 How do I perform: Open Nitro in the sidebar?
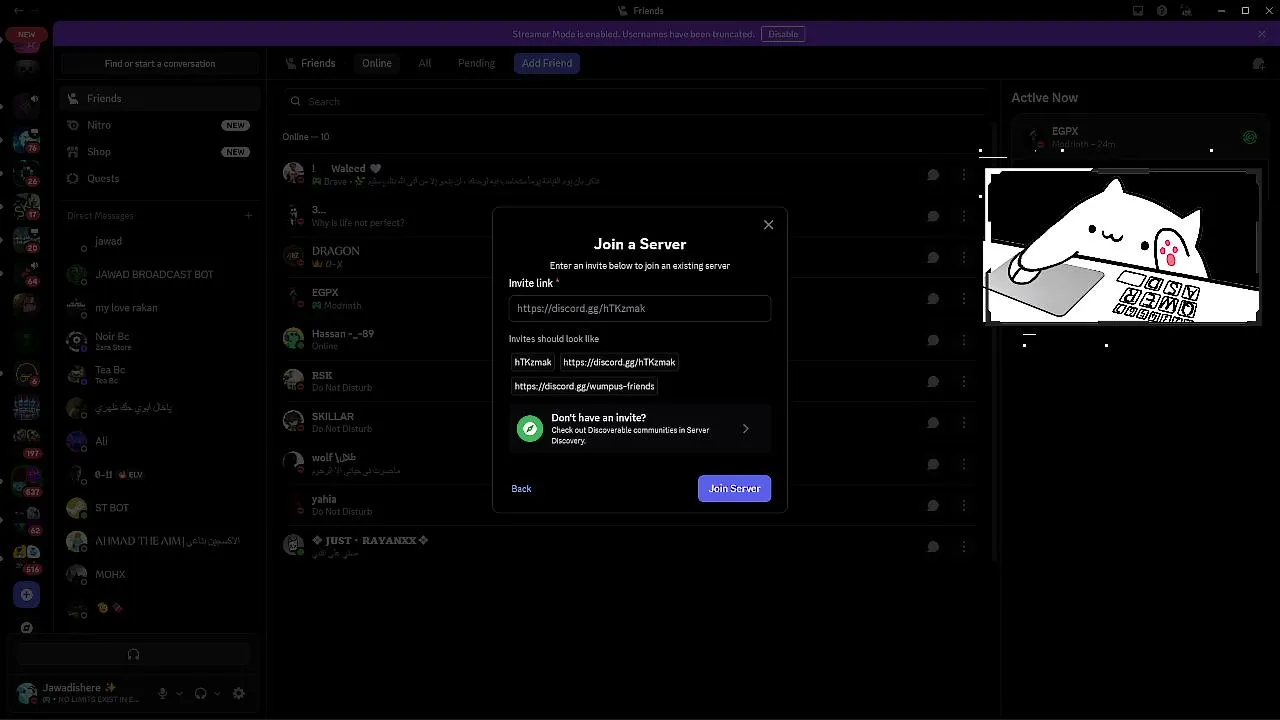point(160,125)
